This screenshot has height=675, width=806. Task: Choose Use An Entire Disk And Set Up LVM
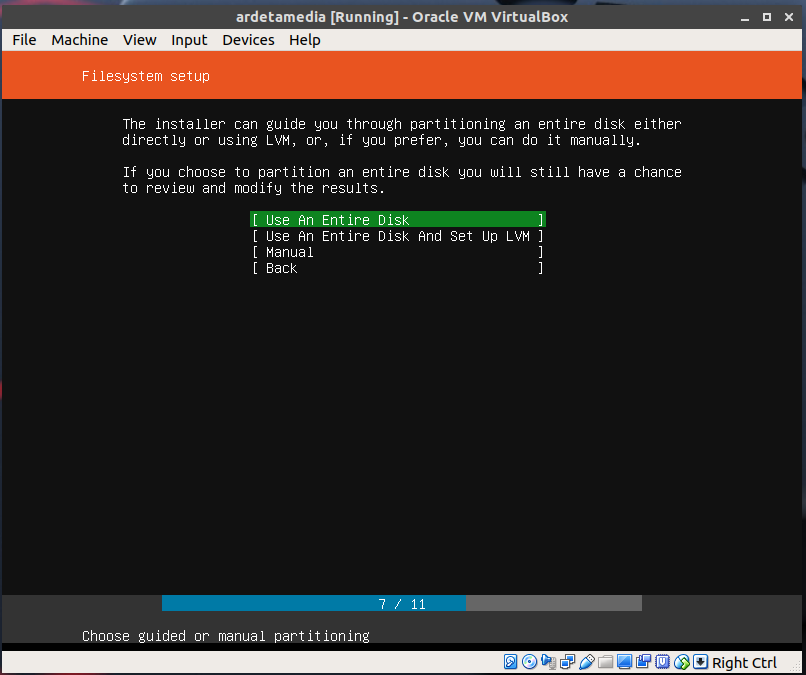(x=397, y=236)
